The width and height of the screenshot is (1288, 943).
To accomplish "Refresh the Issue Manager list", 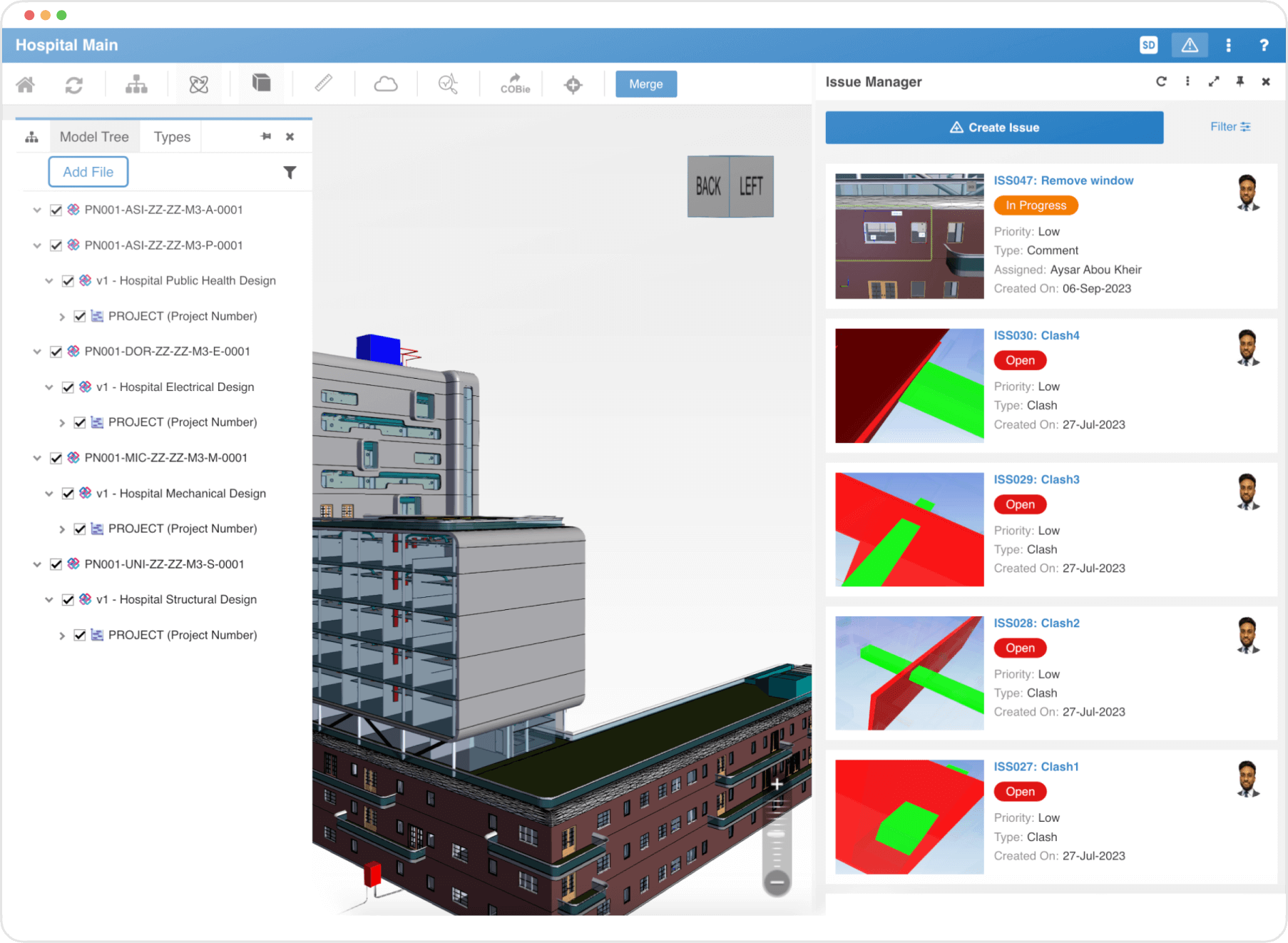I will [1161, 81].
